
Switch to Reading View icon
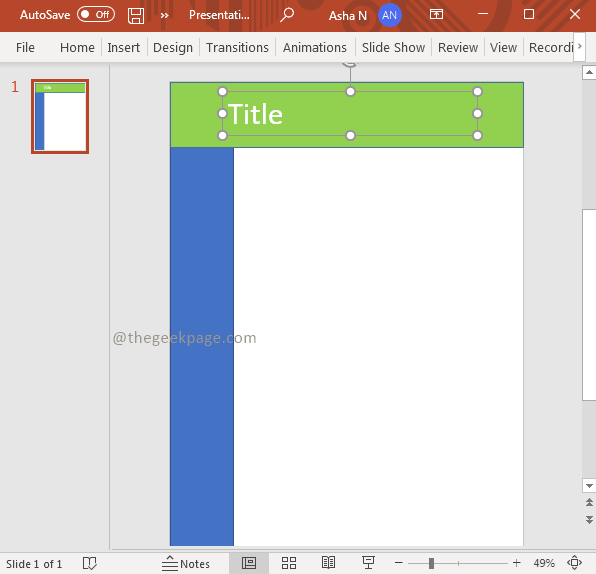[x=328, y=563]
